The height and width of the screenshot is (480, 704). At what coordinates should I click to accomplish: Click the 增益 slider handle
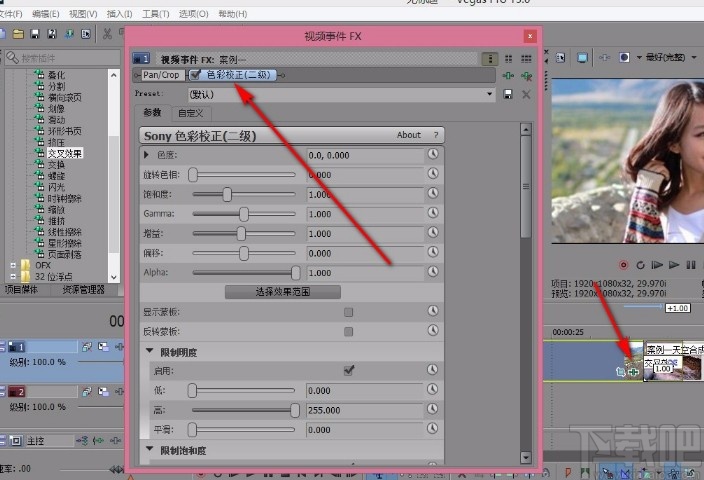[241, 233]
